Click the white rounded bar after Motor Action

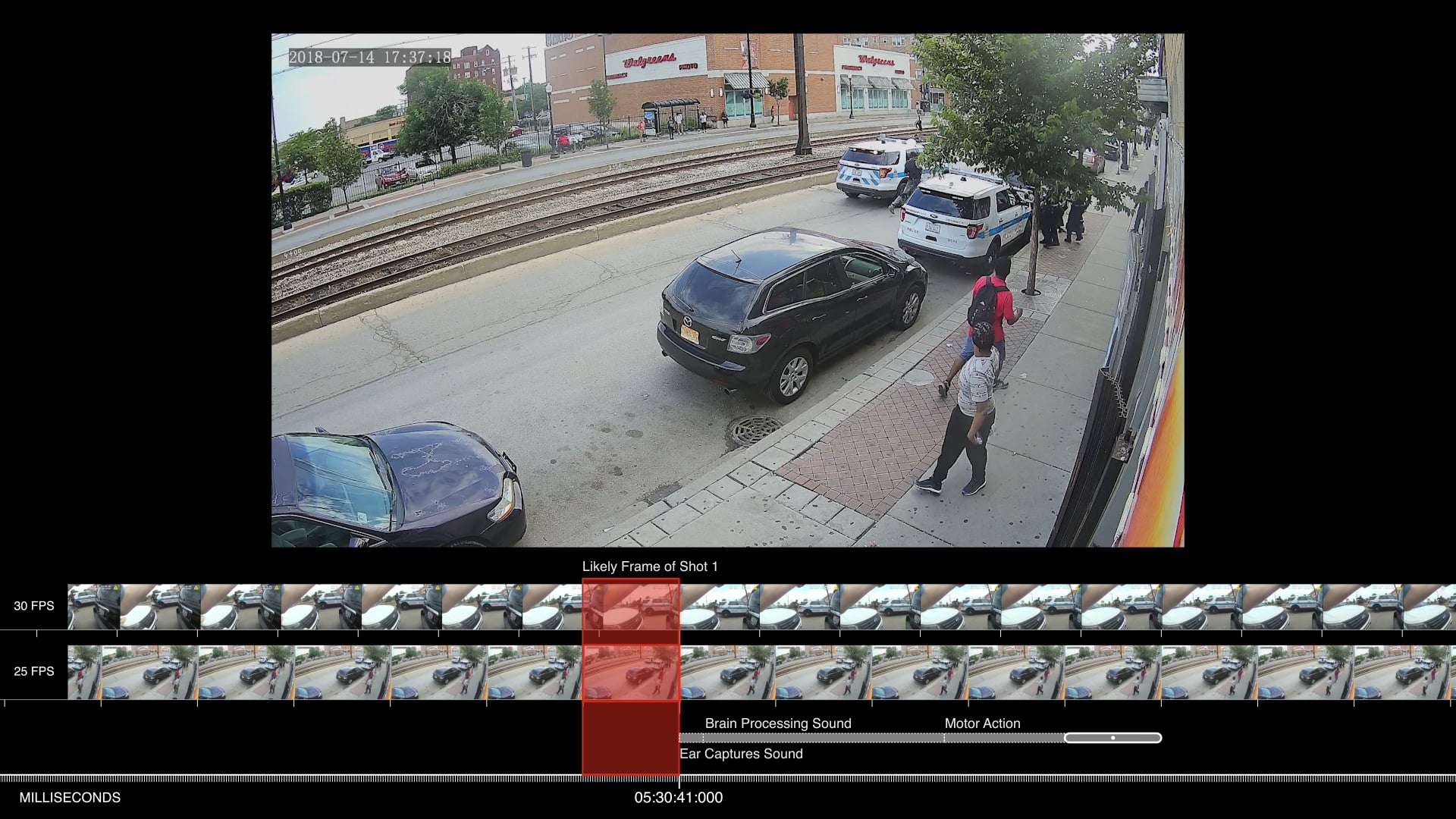pyautogui.click(x=1112, y=738)
